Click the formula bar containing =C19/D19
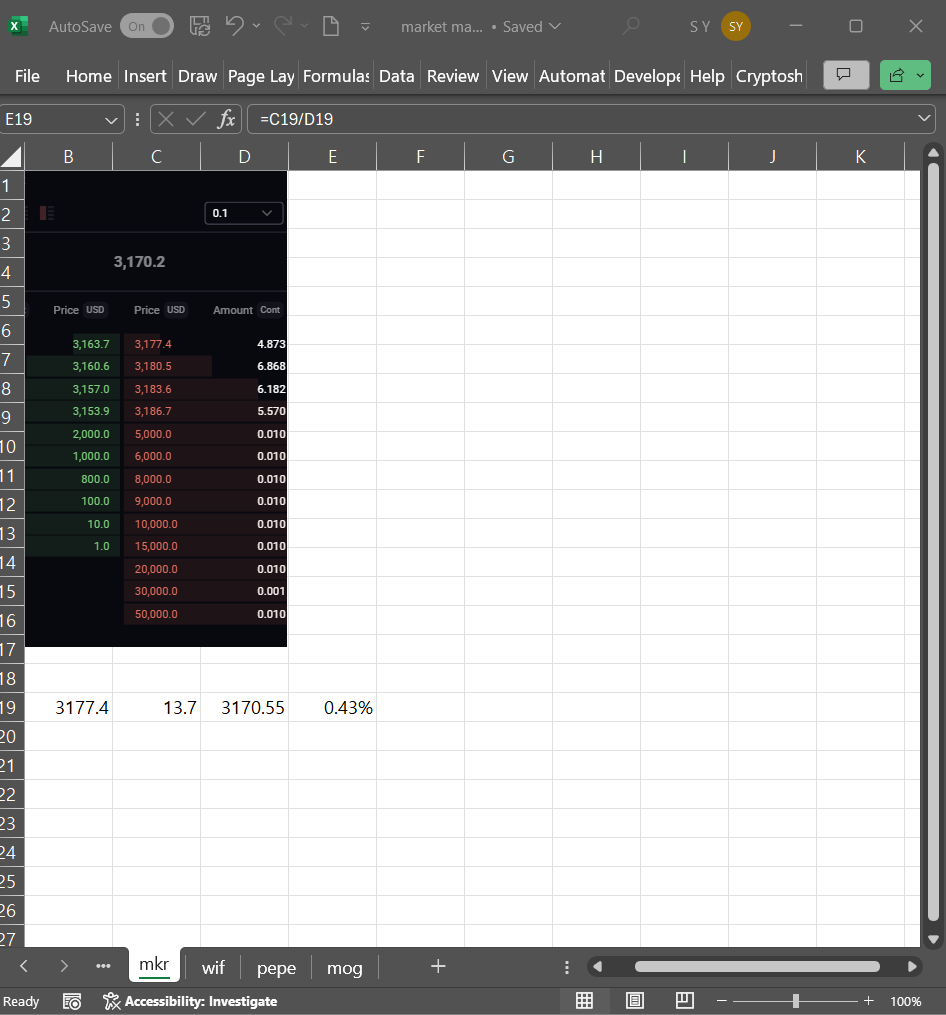946x1015 pixels. [581, 119]
